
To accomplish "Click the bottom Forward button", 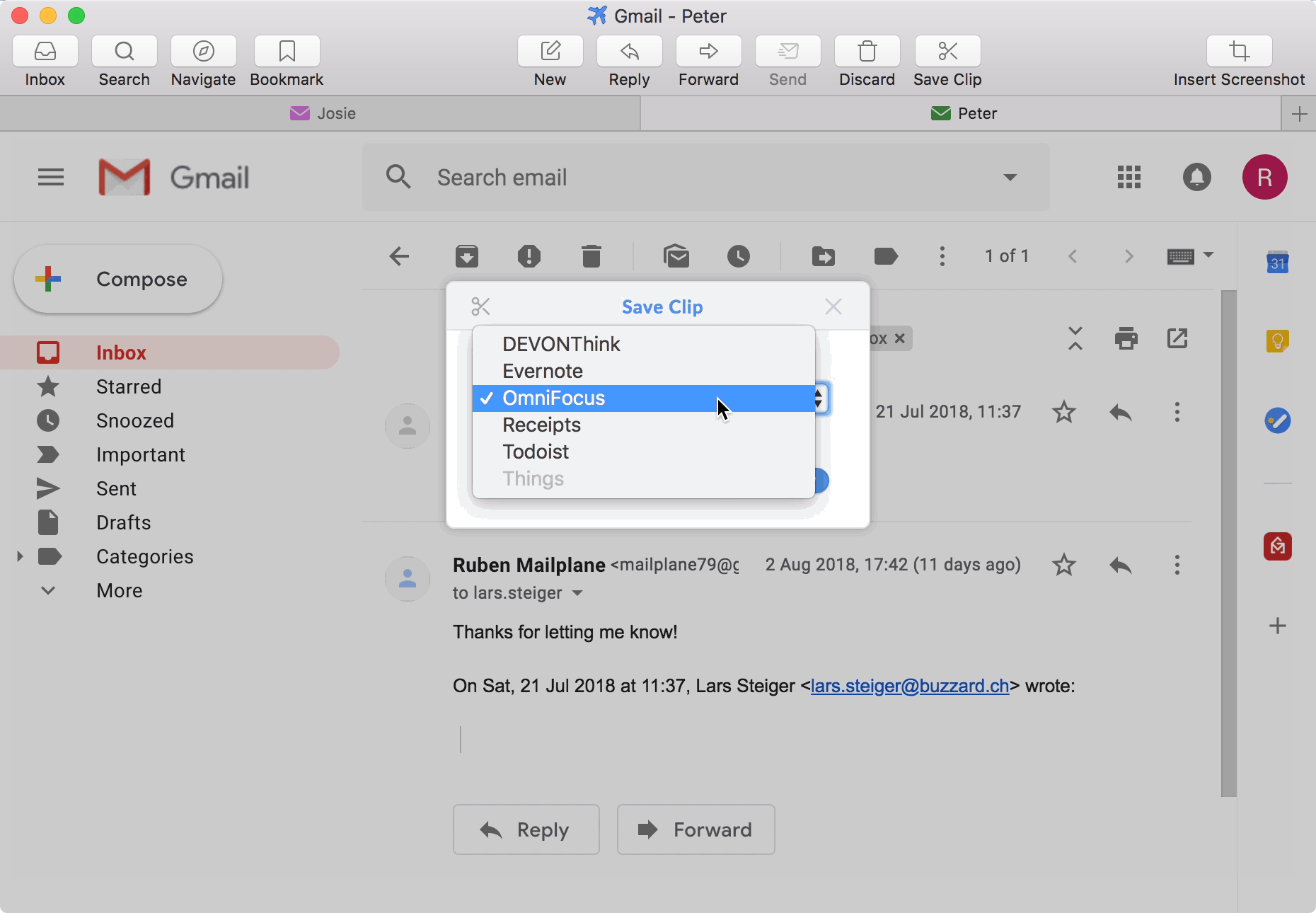I will pos(696,829).
